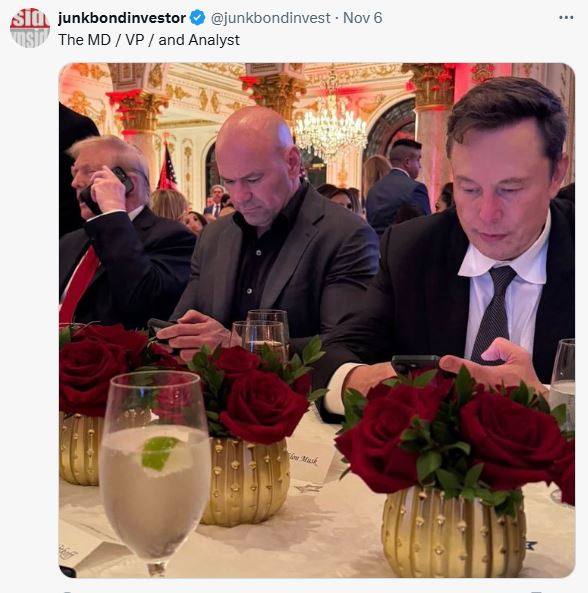Click the Musk place card in the photo
Screen dimensions: 588x593
310,459
